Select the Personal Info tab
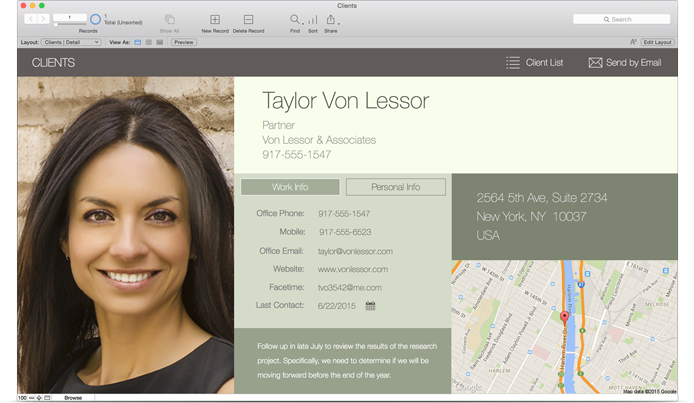Screen dimensions: 694x403 (x=396, y=187)
